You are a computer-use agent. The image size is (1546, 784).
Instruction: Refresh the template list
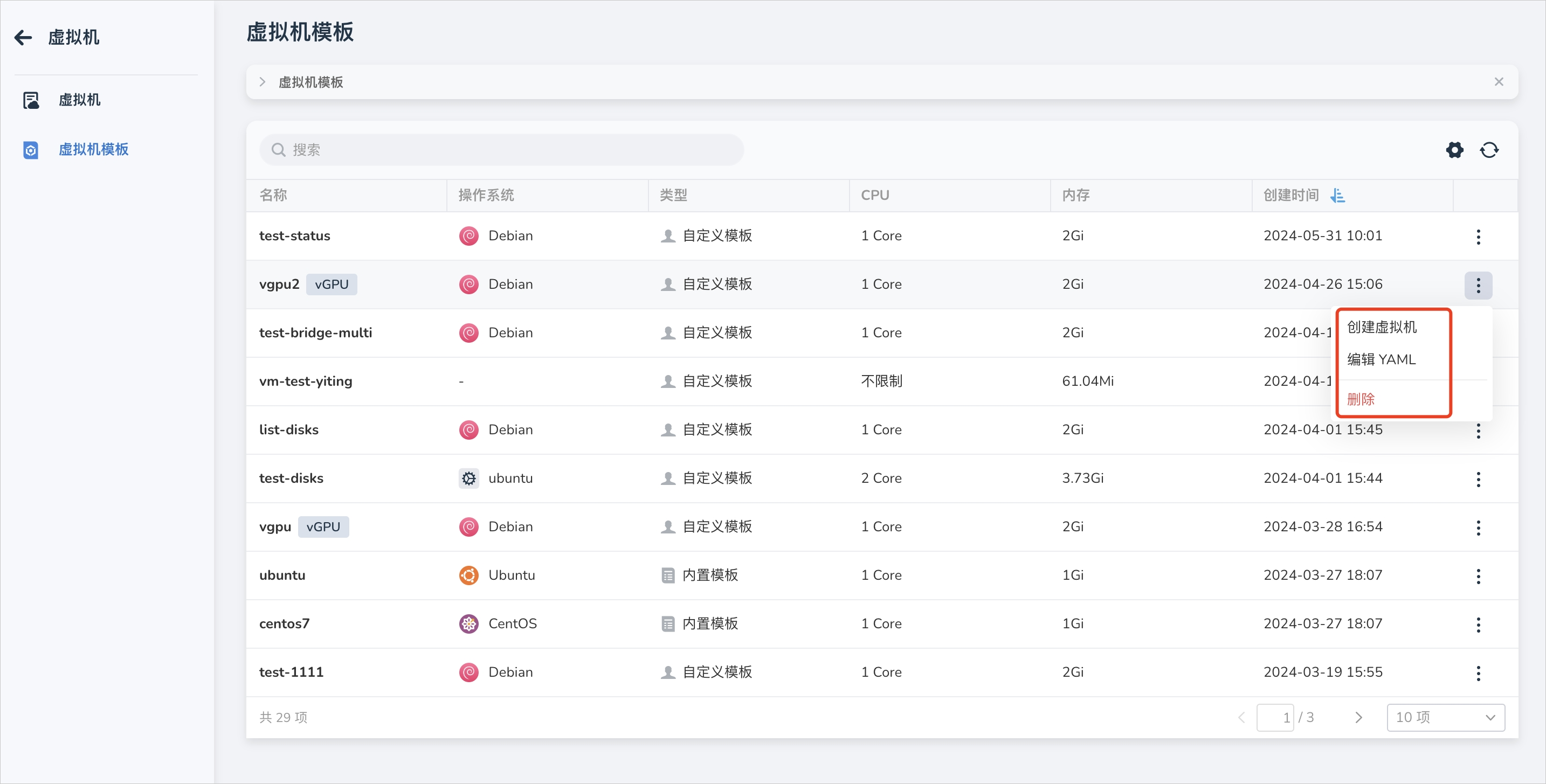coord(1489,149)
